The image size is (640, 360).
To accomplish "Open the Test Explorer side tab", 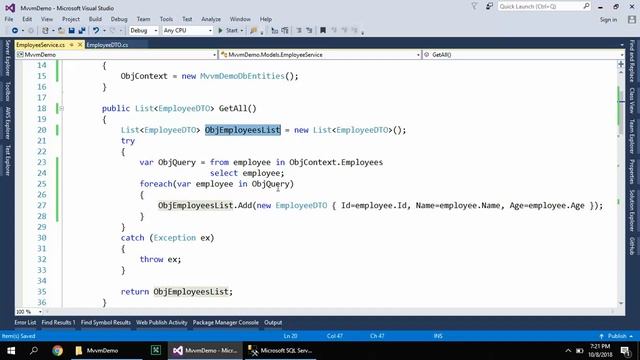I will click(x=7, y=160).
